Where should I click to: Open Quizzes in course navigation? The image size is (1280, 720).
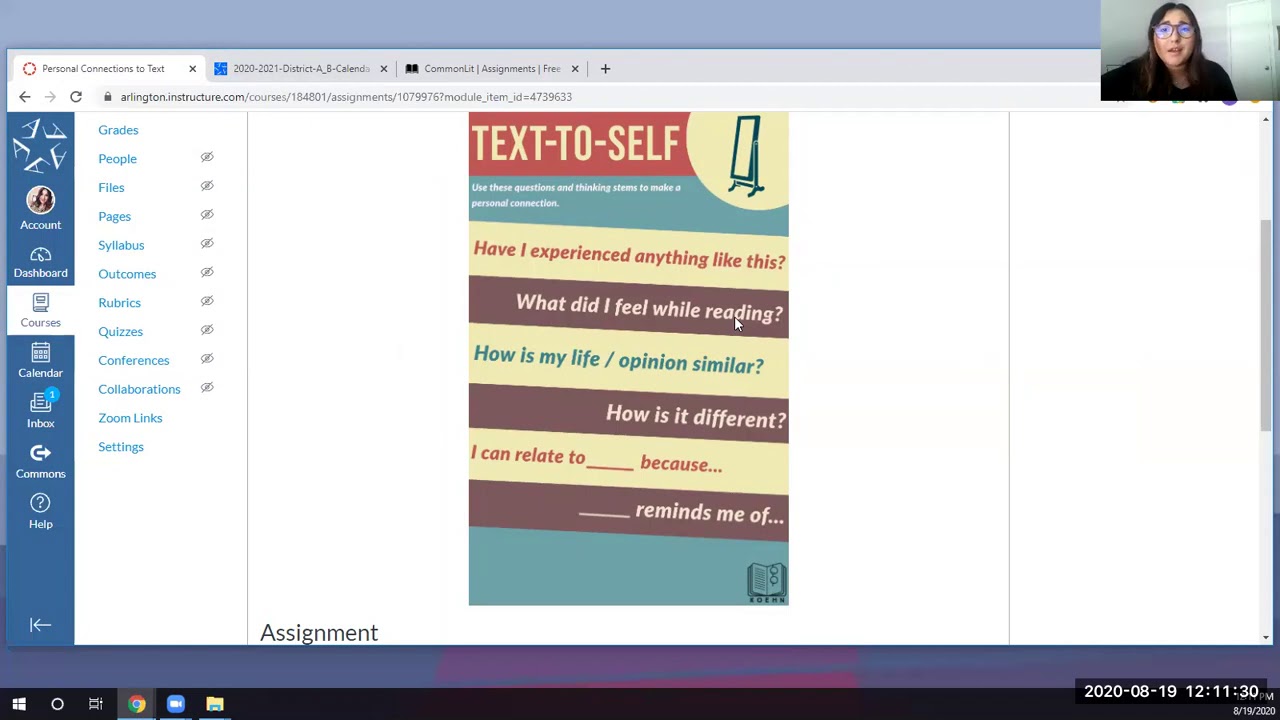[x=120, y=331]
